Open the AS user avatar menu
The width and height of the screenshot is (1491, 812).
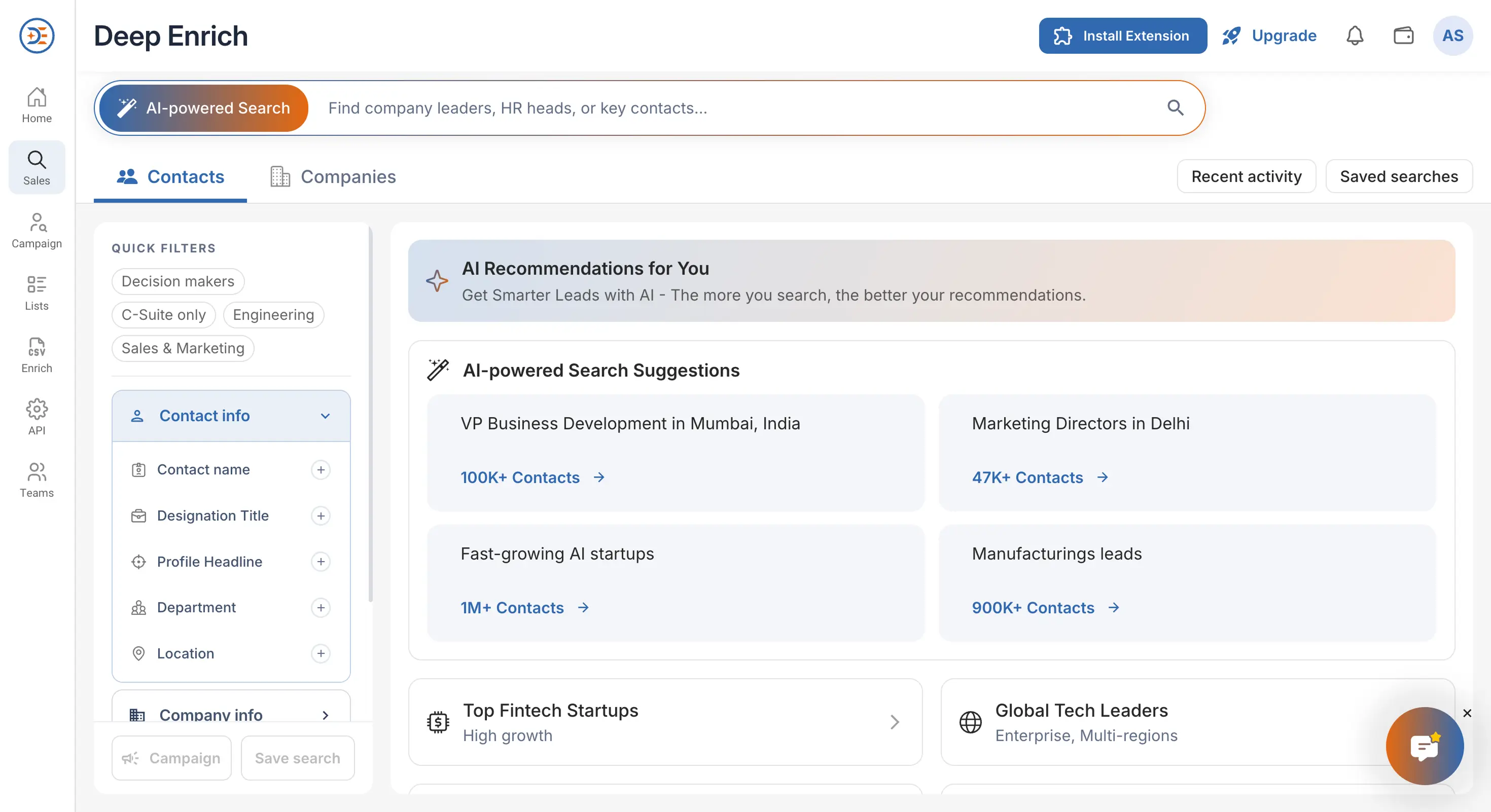1452,35
